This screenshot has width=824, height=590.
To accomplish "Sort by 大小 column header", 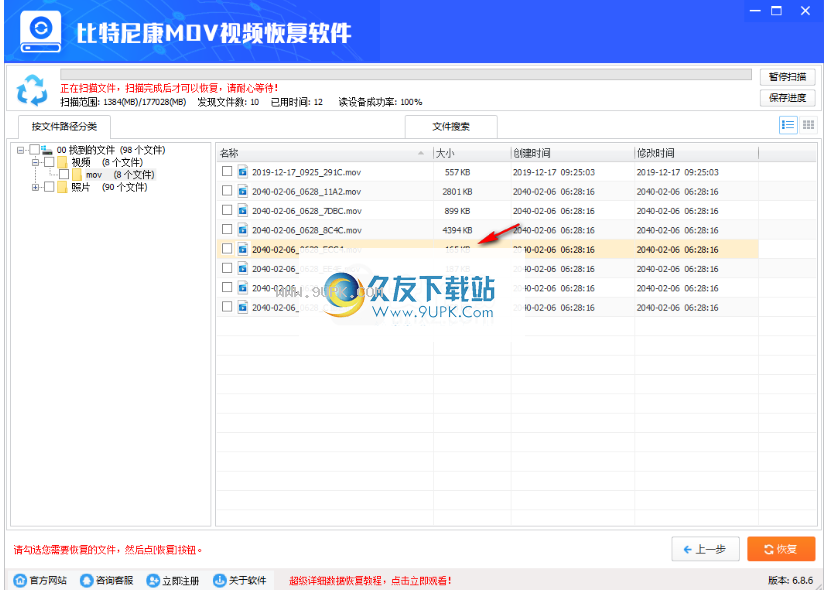I will coord(472,153).
